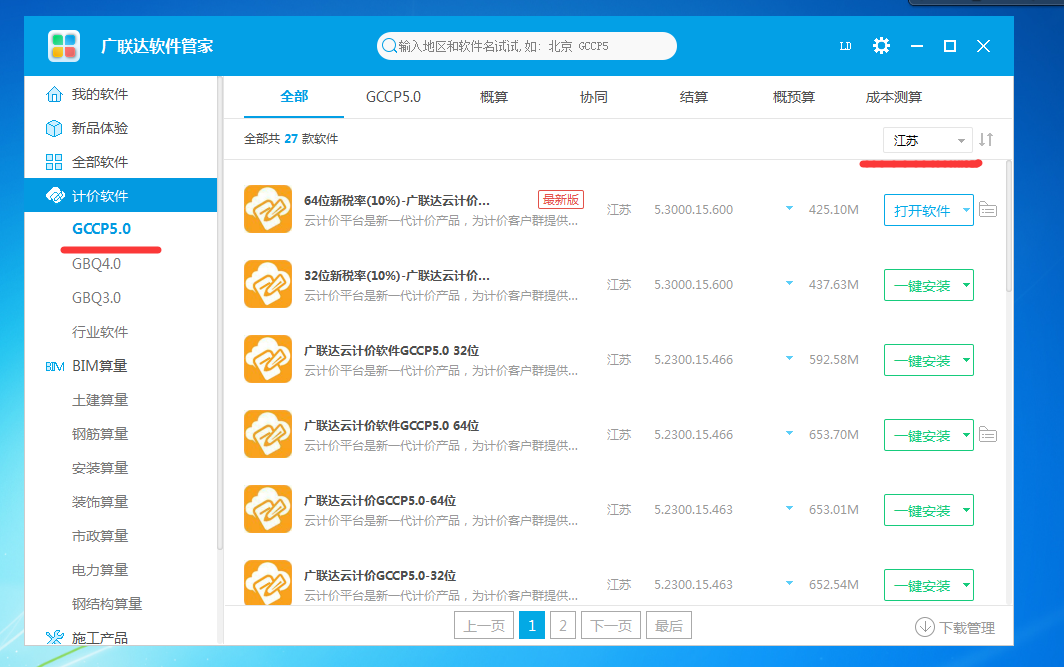Select GBQ3.0 in sidebar

coord(96,298)
